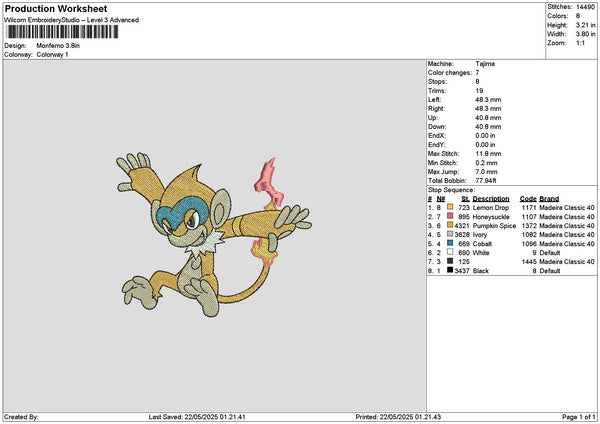The height and width of the screenshot is (424, 600).
Task: Click the 'Colorway 1' value
Action: pyautogui.click(x=52, y=55)
